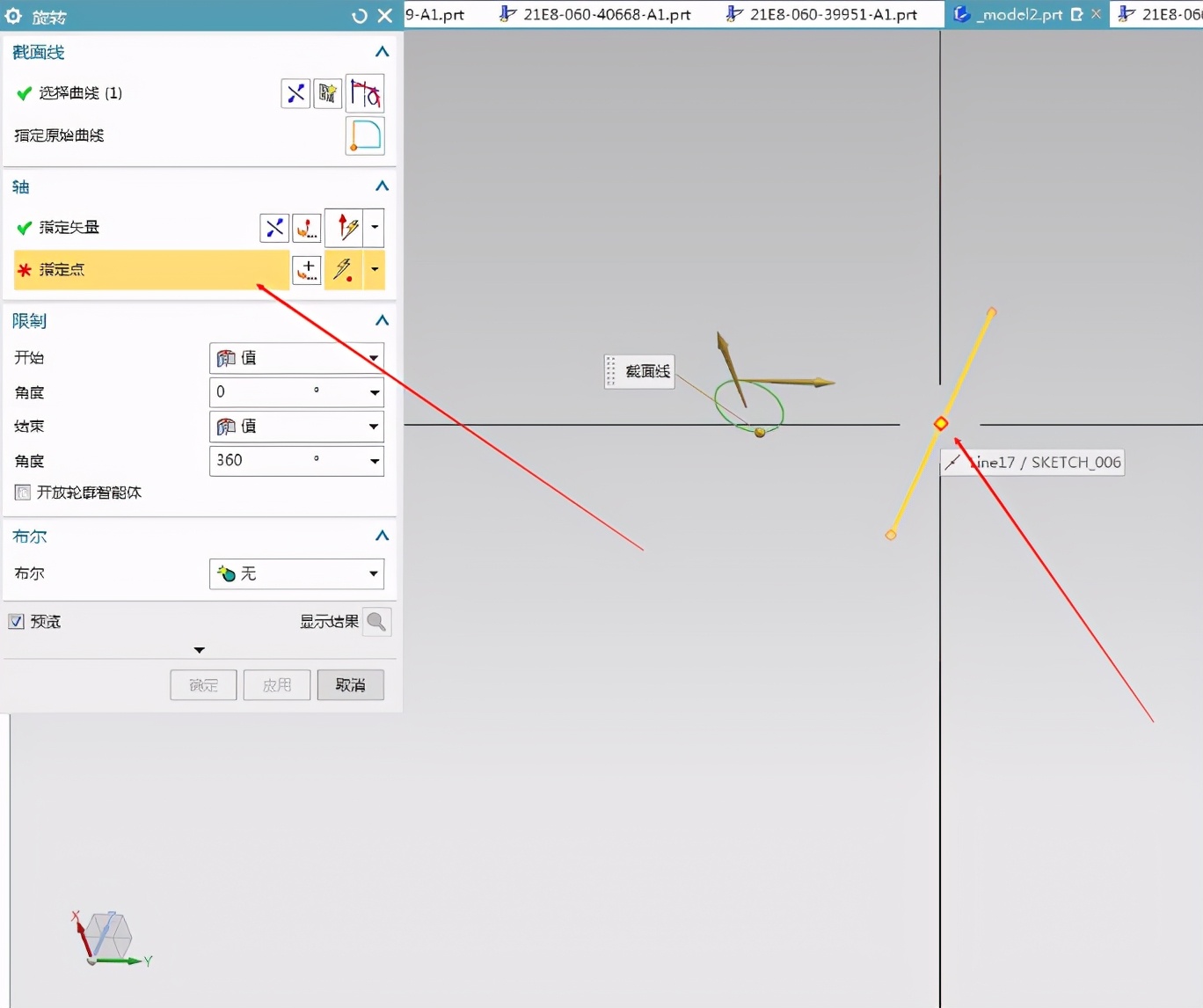Collapse the 轴 section
The image size is (1203, 1008).
(x=382, y=186)
